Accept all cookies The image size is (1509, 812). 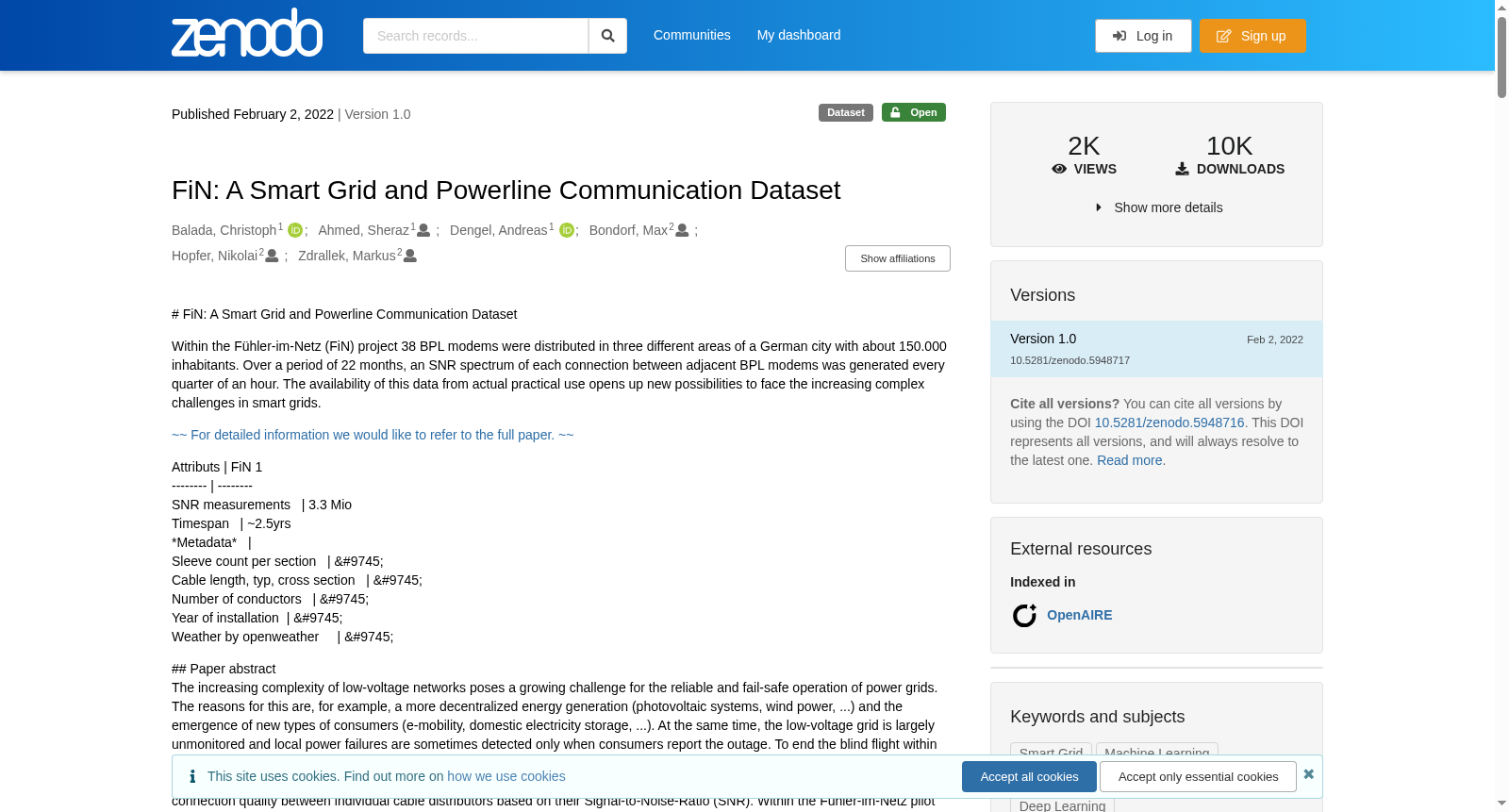click(x=1029, y=777)
